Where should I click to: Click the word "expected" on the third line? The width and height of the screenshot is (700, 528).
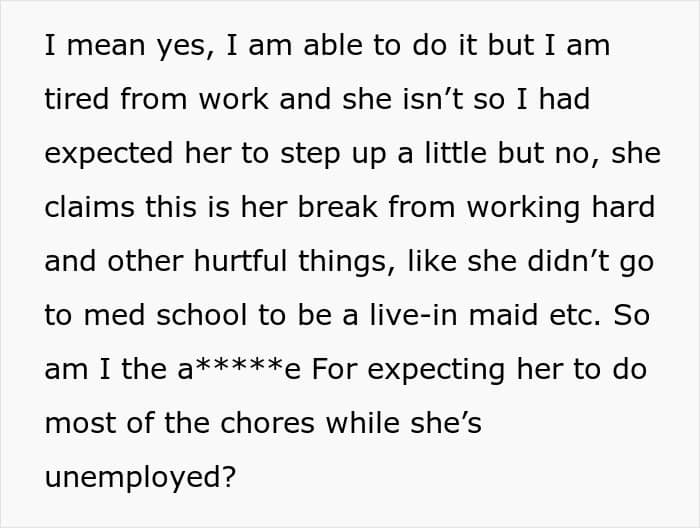point(109,154)
